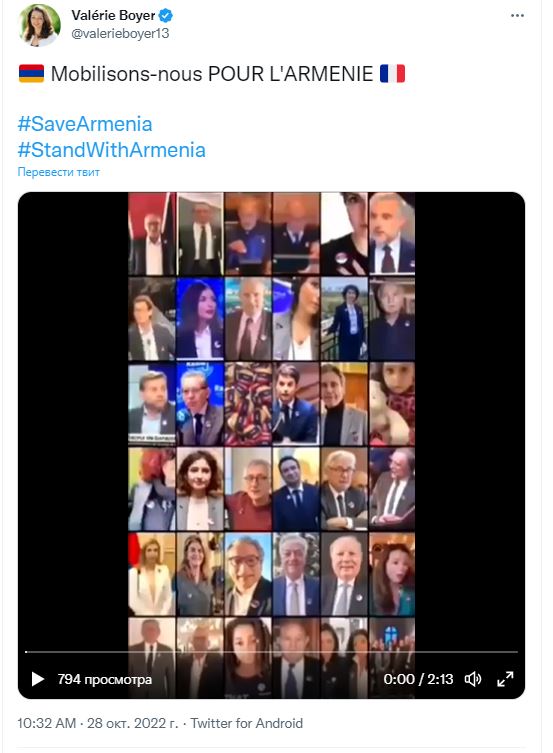The width and height of the screenshot is (553, 753).
Task: Click the "Mobilisons-nous POUR L'ARMENIE" tweet text
Action: pyautogui.click(x=212, y=74)
